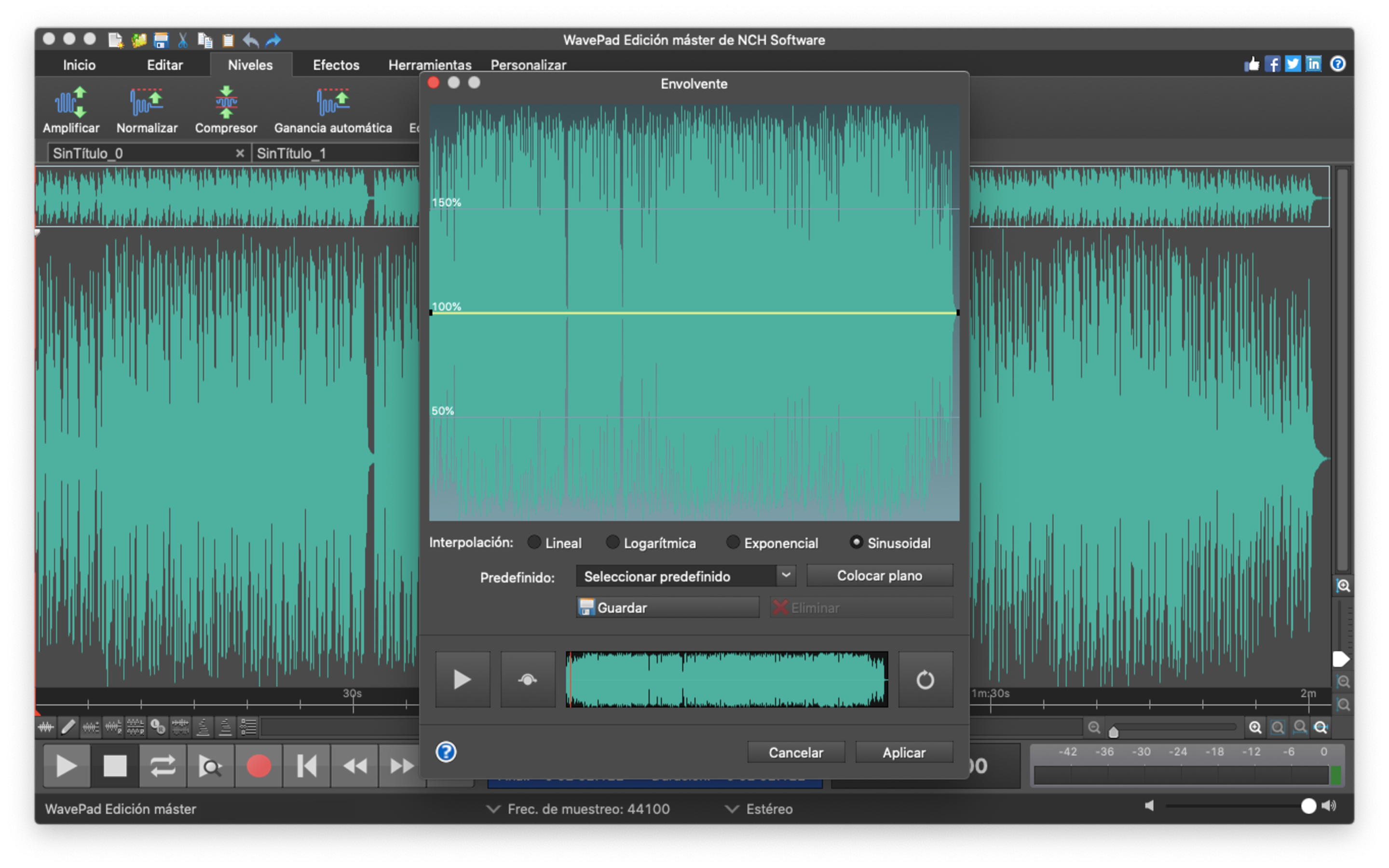
Task: Click the Ganancia automática icon
Action: (x=333, y=102)
